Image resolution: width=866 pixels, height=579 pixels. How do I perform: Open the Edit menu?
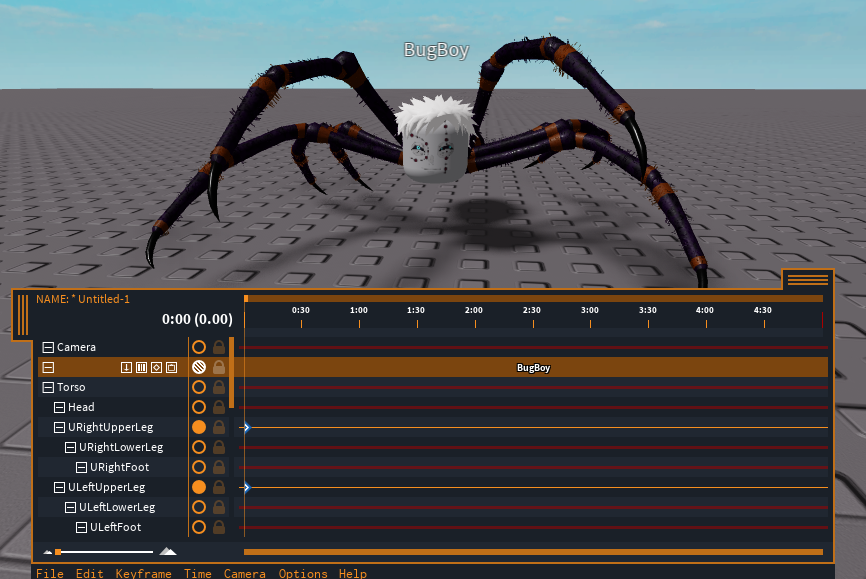click(x=89, y=573)
